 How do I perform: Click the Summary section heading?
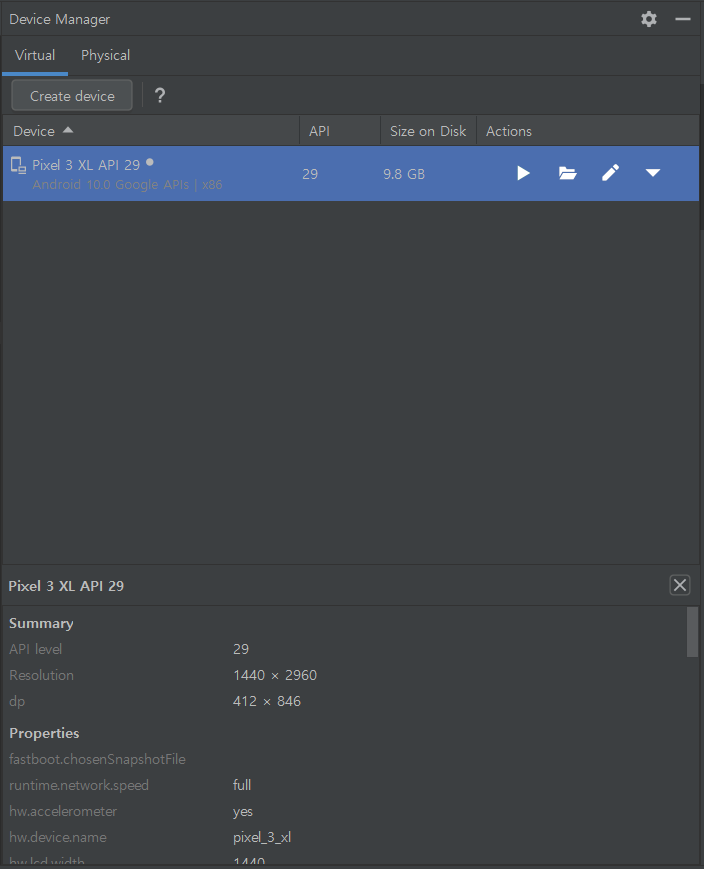pyautogui.click(x=41, y=623)
